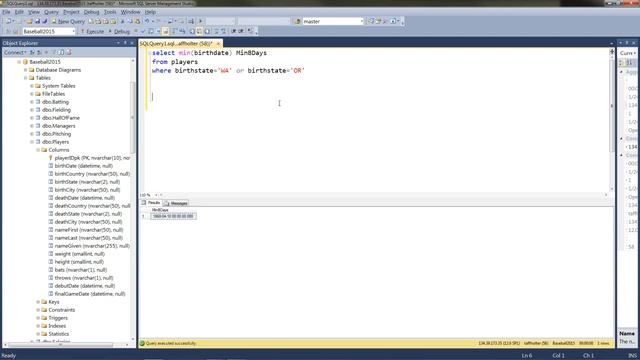Select the debutDate column in the tree
This screenshot has width=640, height=360.
[x=85, y=286]
